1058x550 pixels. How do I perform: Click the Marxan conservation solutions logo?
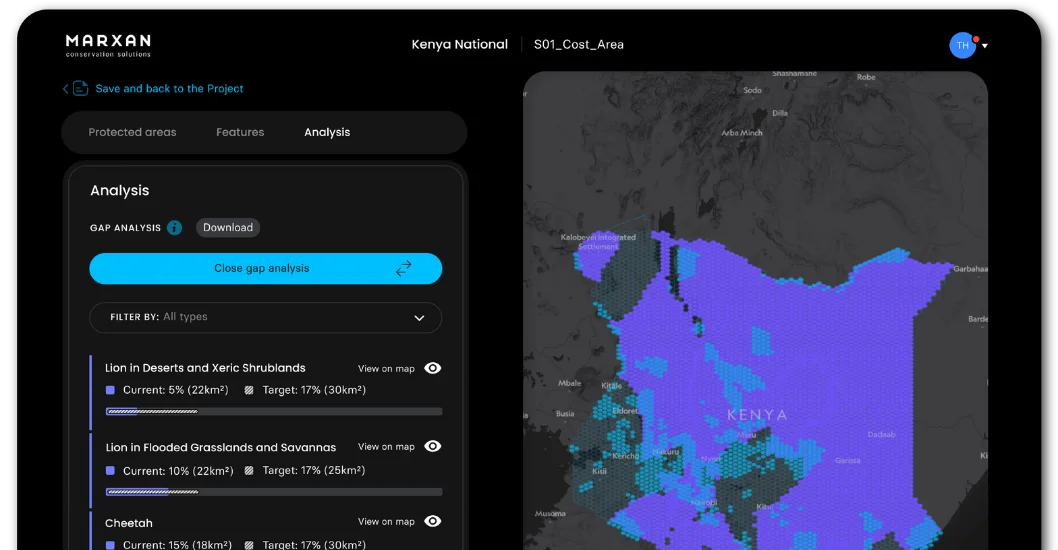point(108,45)
